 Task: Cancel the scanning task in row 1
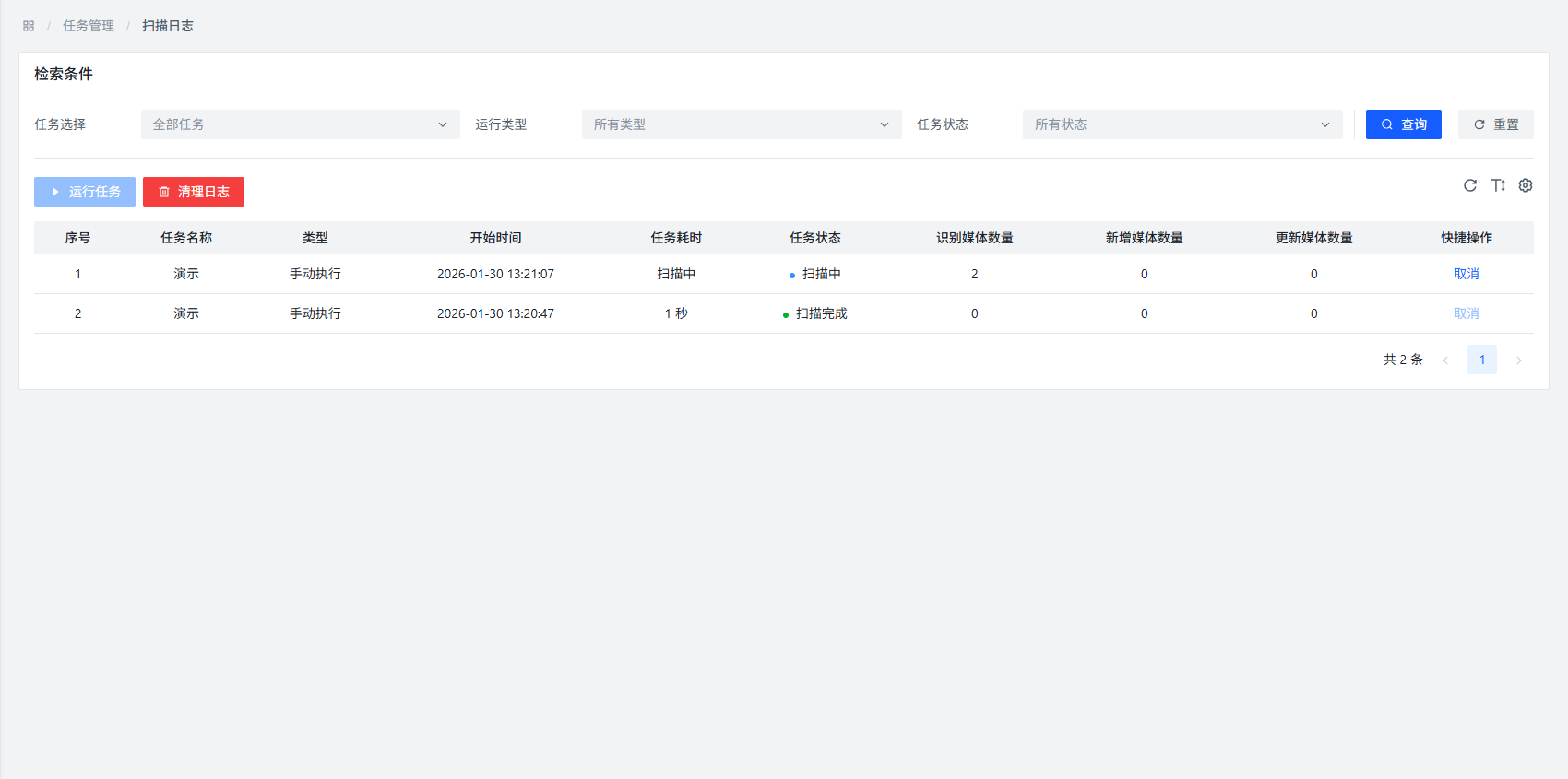point(1466,274)
